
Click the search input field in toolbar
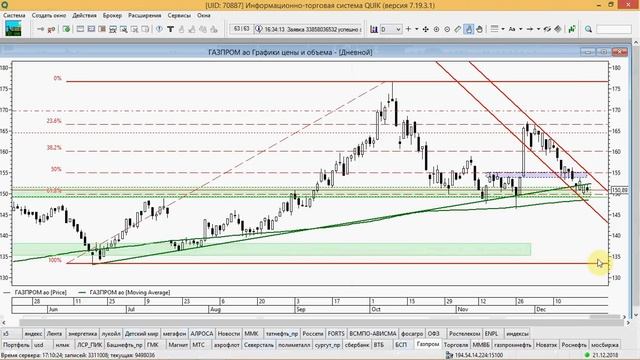(x=613, y=29)
